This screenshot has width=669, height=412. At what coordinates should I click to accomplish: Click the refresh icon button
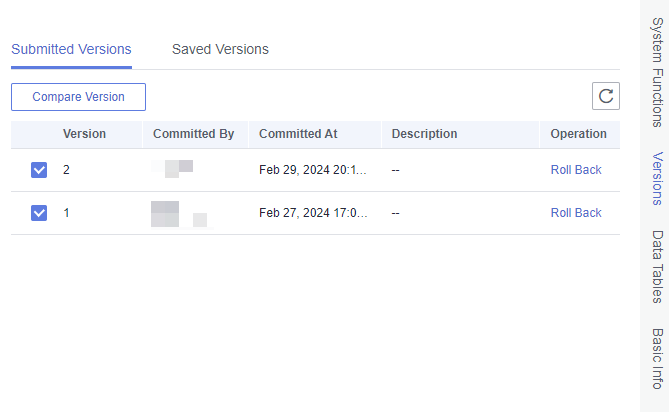coord(606,96)
